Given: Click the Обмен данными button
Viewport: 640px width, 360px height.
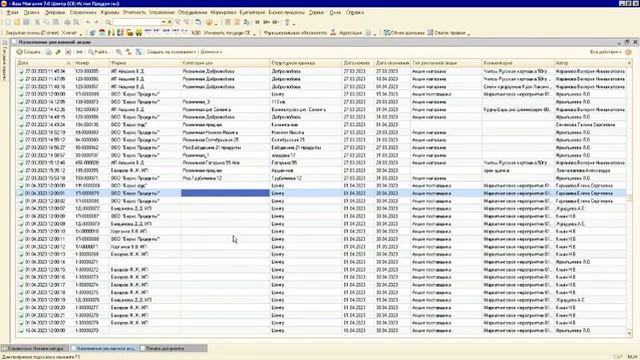Looking at the screenshot, I should tap(404, 33).
